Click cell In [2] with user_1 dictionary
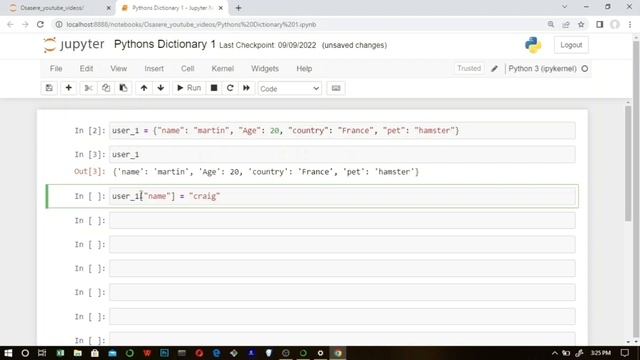This screenshot has height=360, width=640. coord(342,131)
